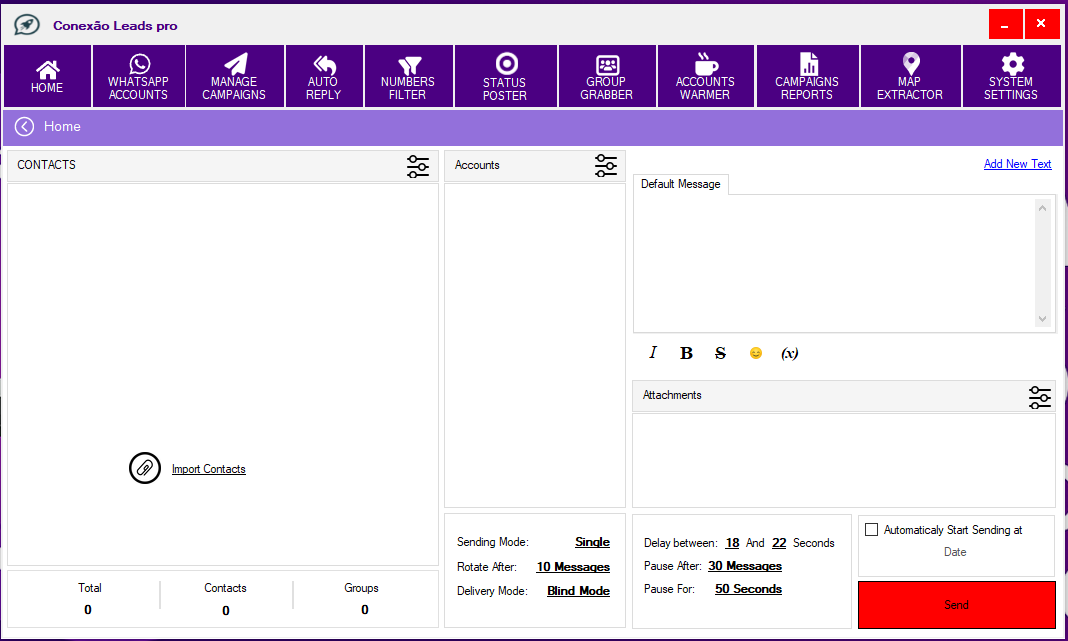The image size is (1068, 641).
Task: Expand Accounts panel options sliders
Action: [x=606, y=166]
